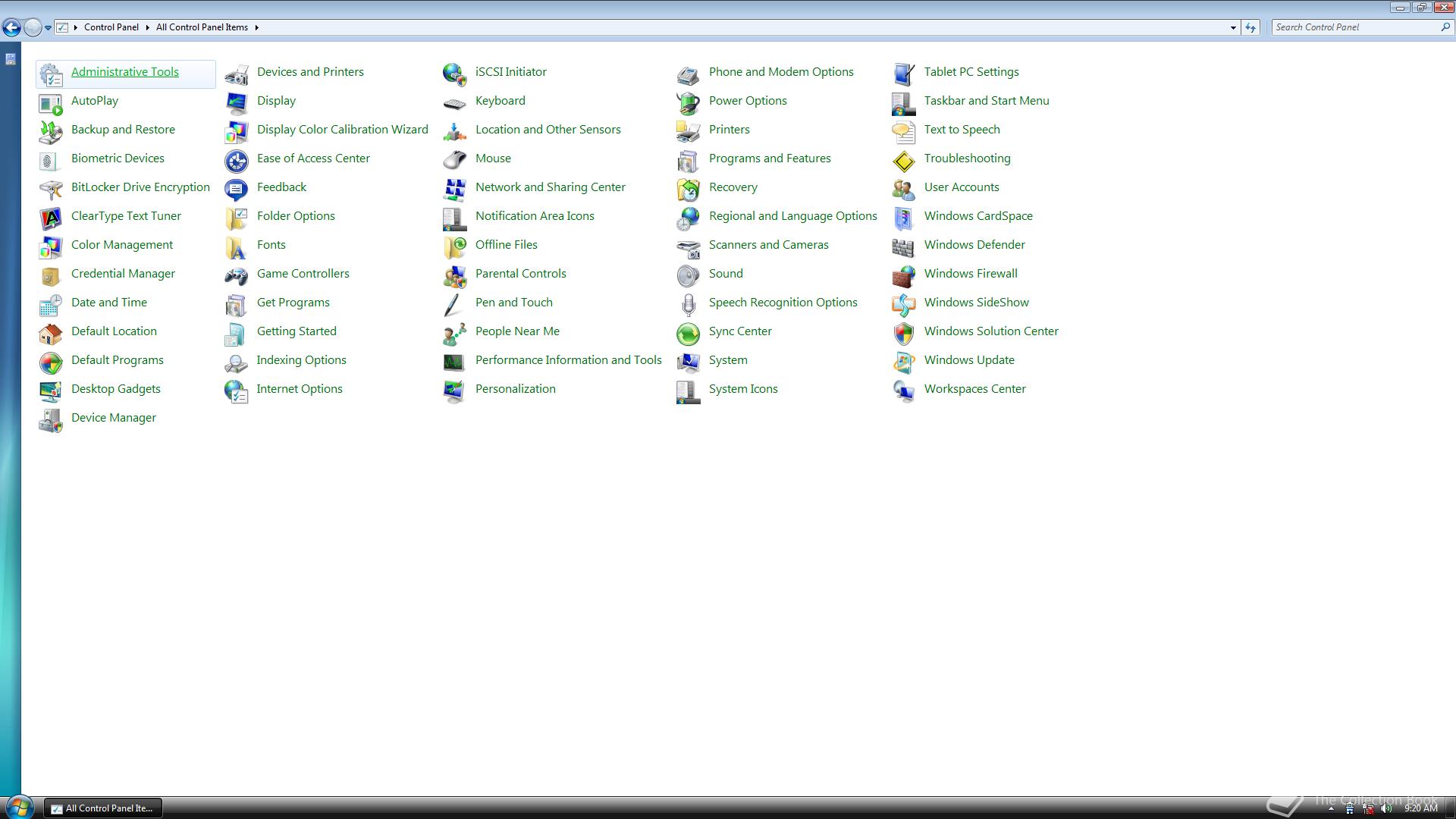Click the Fonts folder icon
This screenshot has width=1456, height=819.
(237, 247)
